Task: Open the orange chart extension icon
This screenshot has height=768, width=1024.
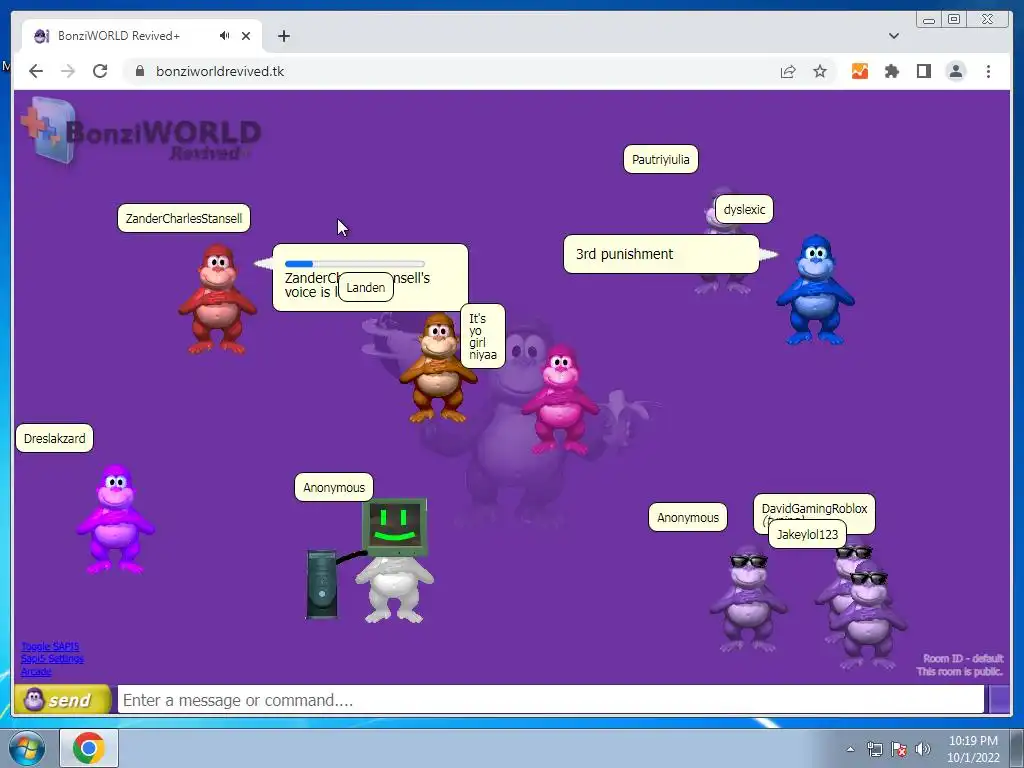Action: point(860,71)
